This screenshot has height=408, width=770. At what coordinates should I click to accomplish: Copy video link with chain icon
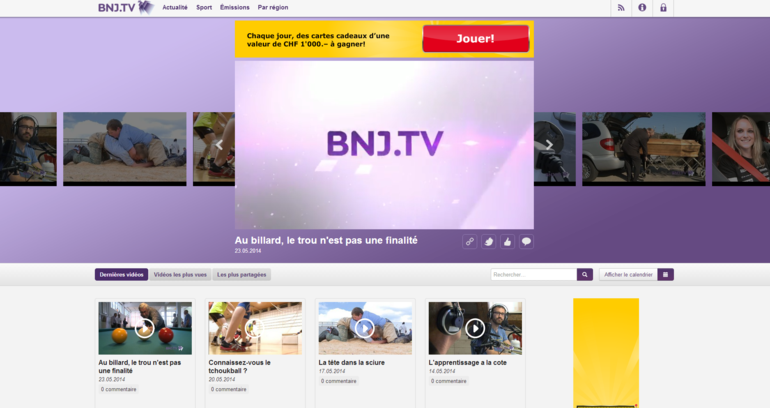pos(469,242)
